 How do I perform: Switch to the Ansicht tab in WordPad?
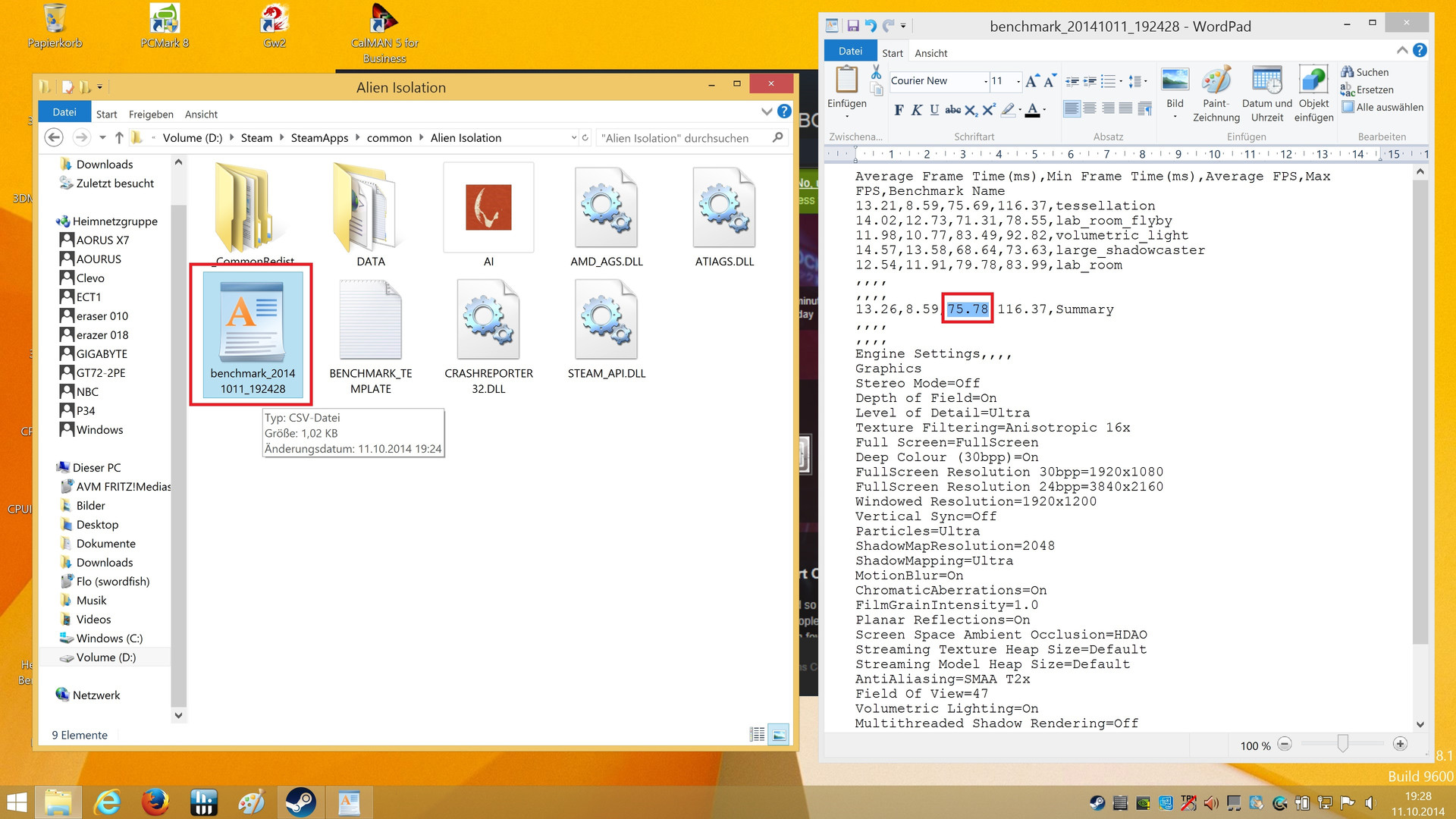pyautogui.click(x=930, y=53)
